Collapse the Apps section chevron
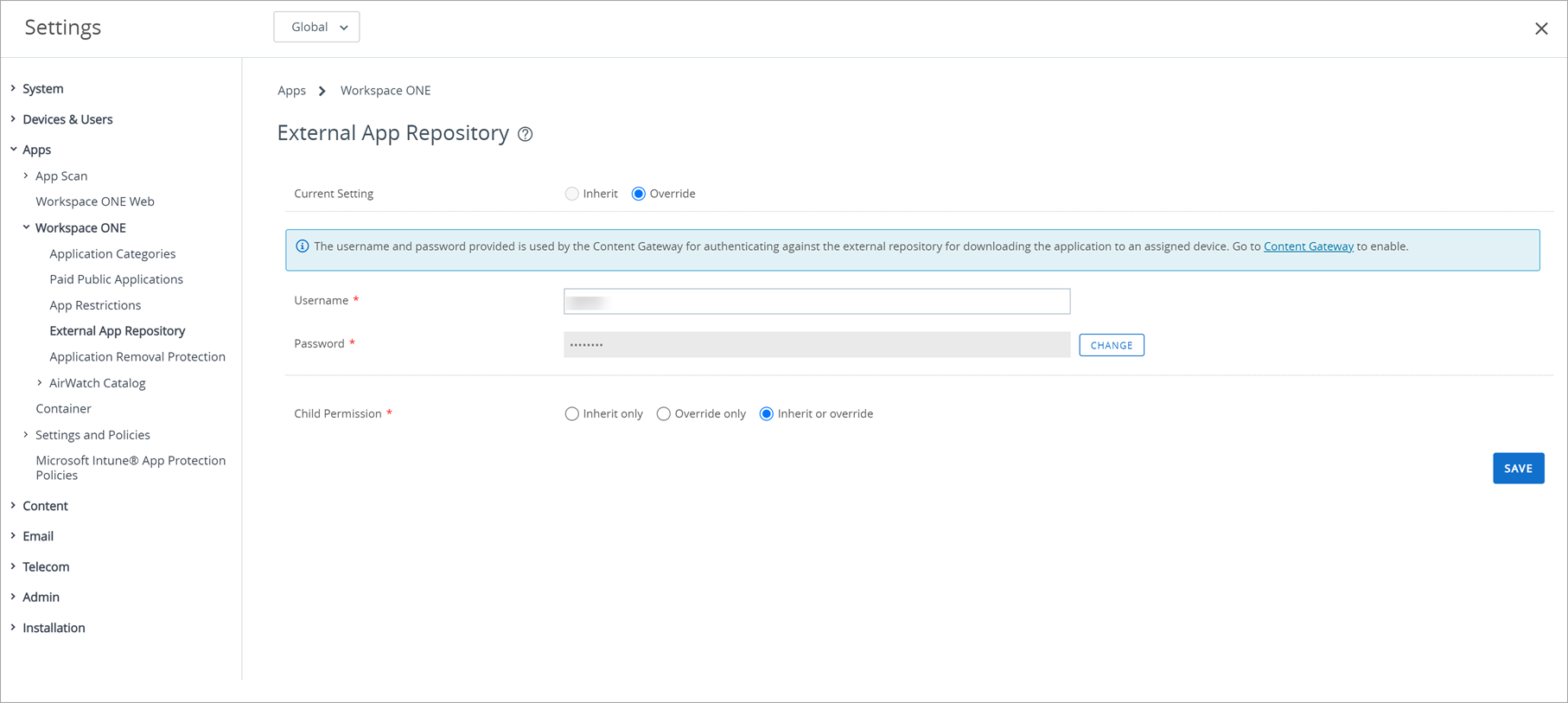Screen dimensions: 1568x703 click(x=13, y=149)
